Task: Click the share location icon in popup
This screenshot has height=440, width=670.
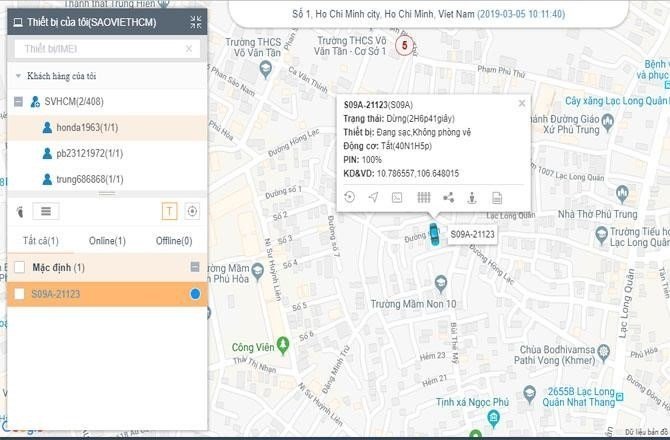Action: (448, 198)
